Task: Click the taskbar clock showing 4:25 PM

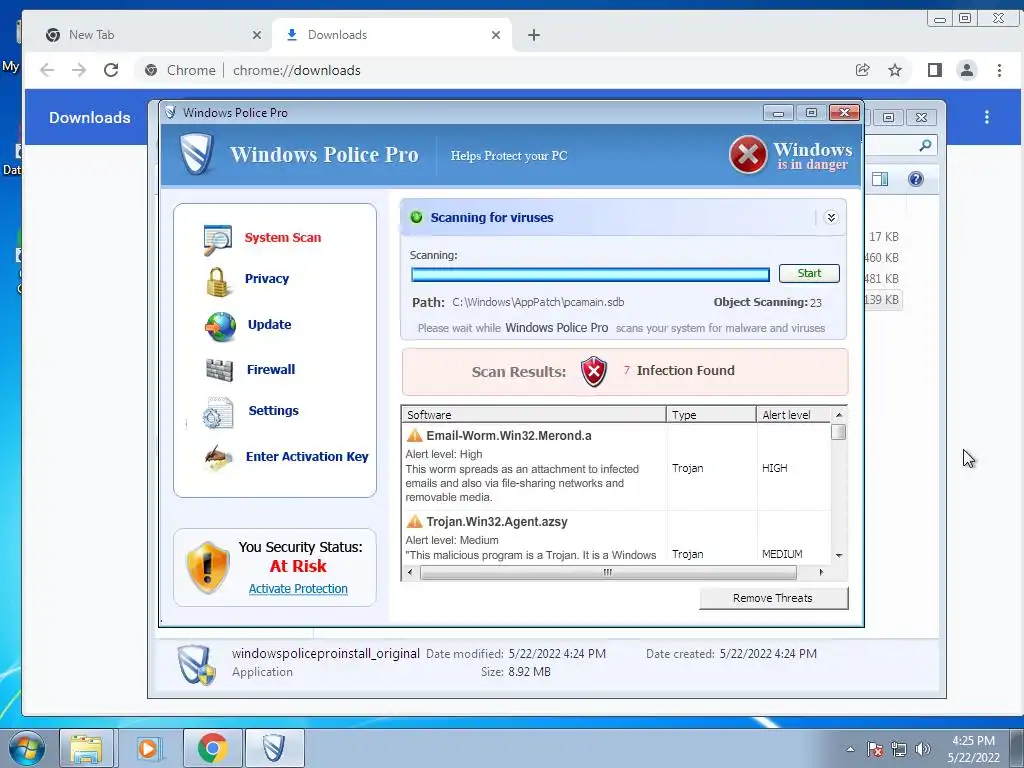Action: tap(973, 749)
